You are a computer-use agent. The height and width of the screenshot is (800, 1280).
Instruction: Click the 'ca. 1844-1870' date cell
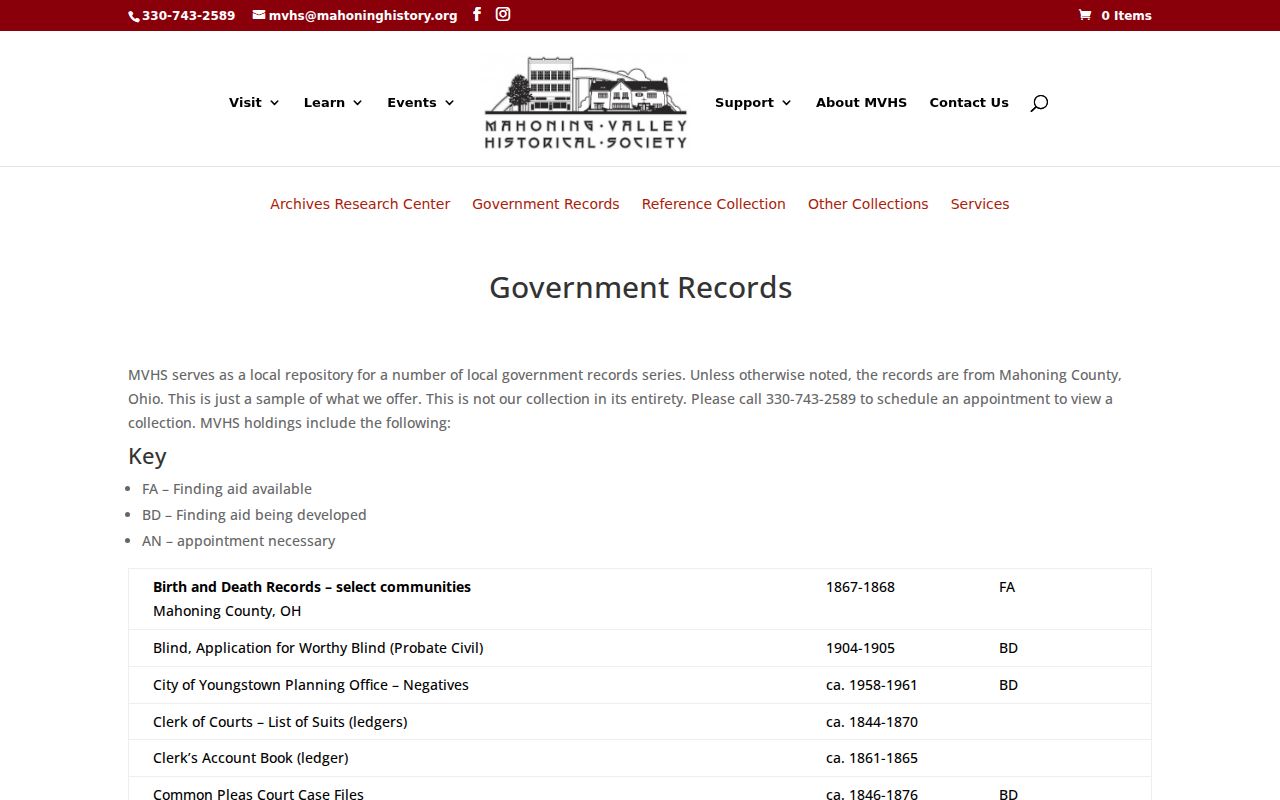click(872, 722)
